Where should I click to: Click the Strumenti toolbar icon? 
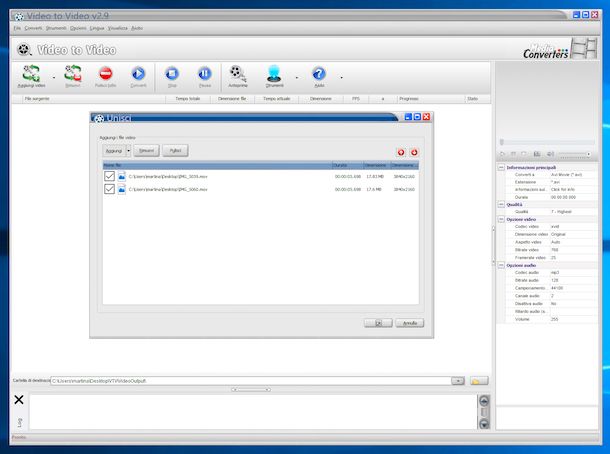pos(274,76)
